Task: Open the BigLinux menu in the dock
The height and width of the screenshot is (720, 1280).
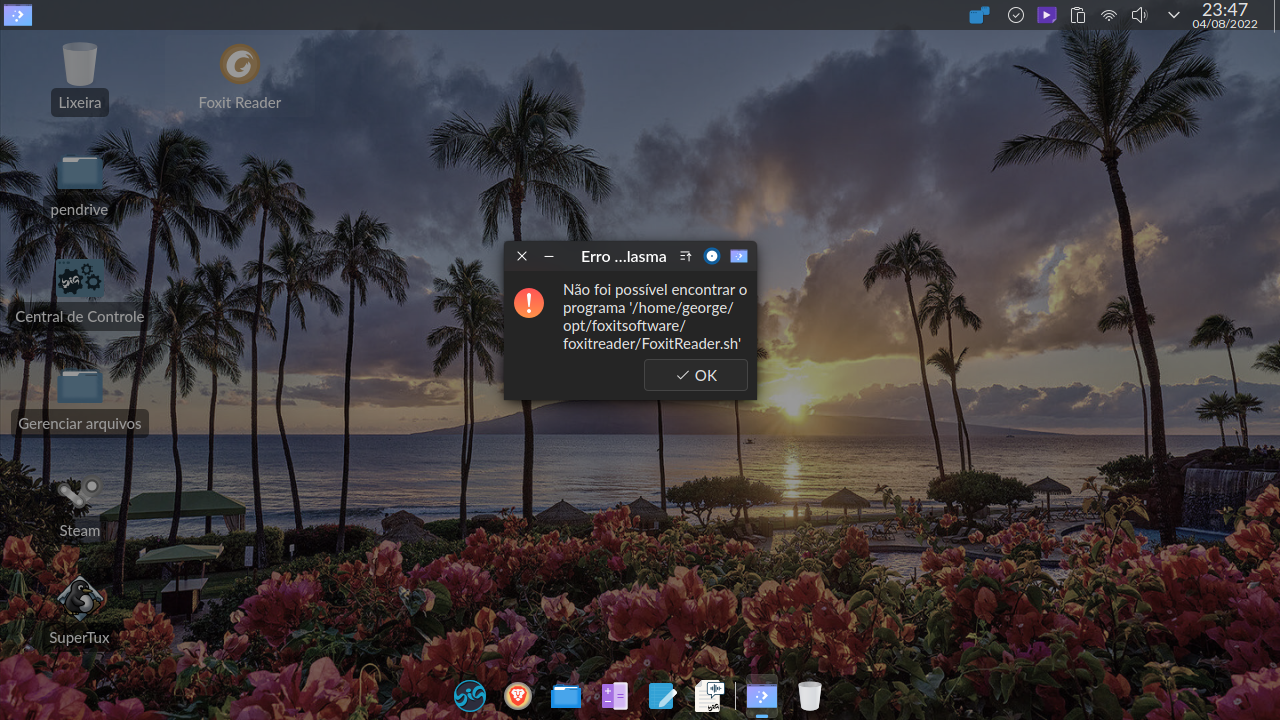Action: pyautogui.click(x=470, y=696)
